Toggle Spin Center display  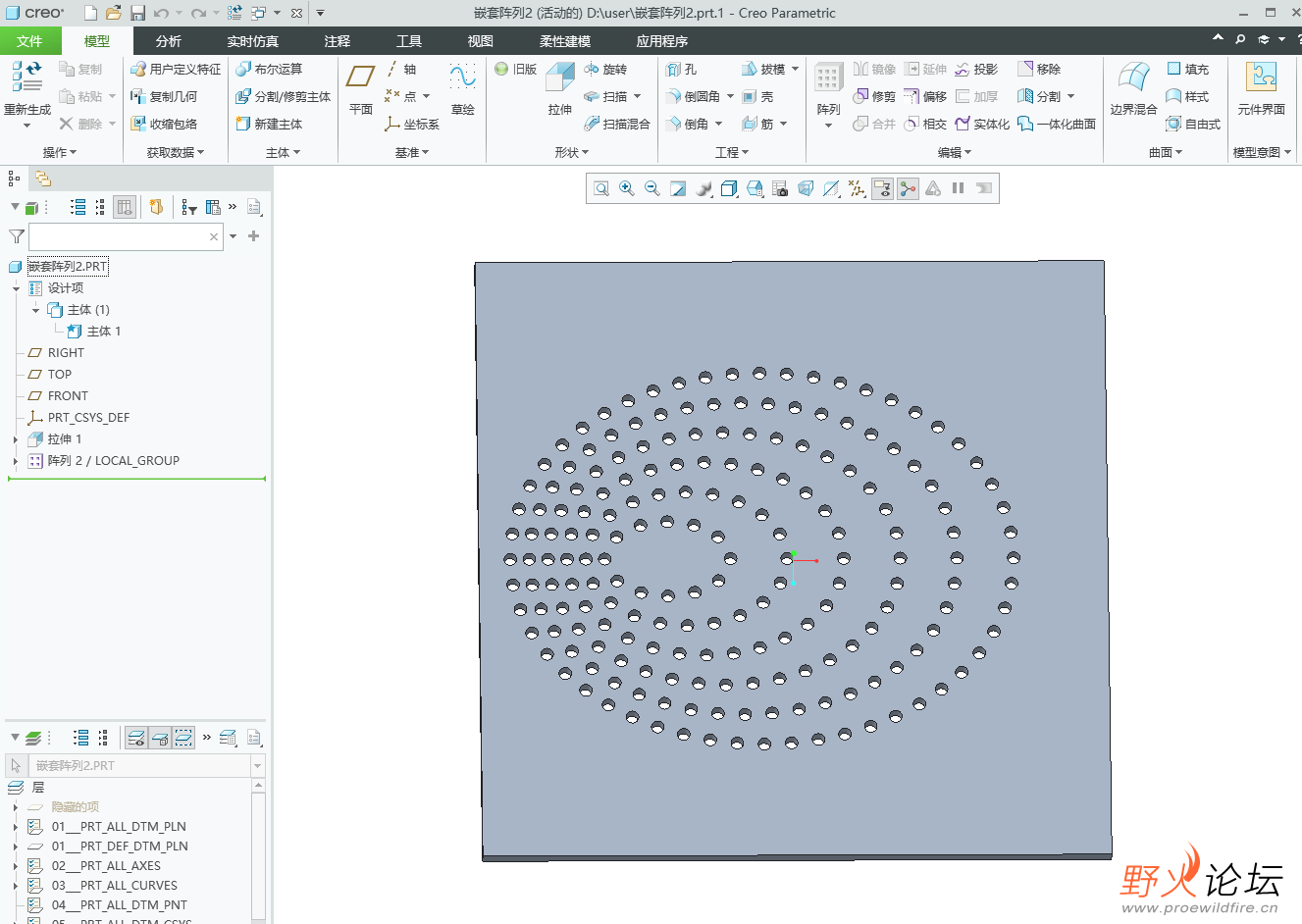[908, 188]
